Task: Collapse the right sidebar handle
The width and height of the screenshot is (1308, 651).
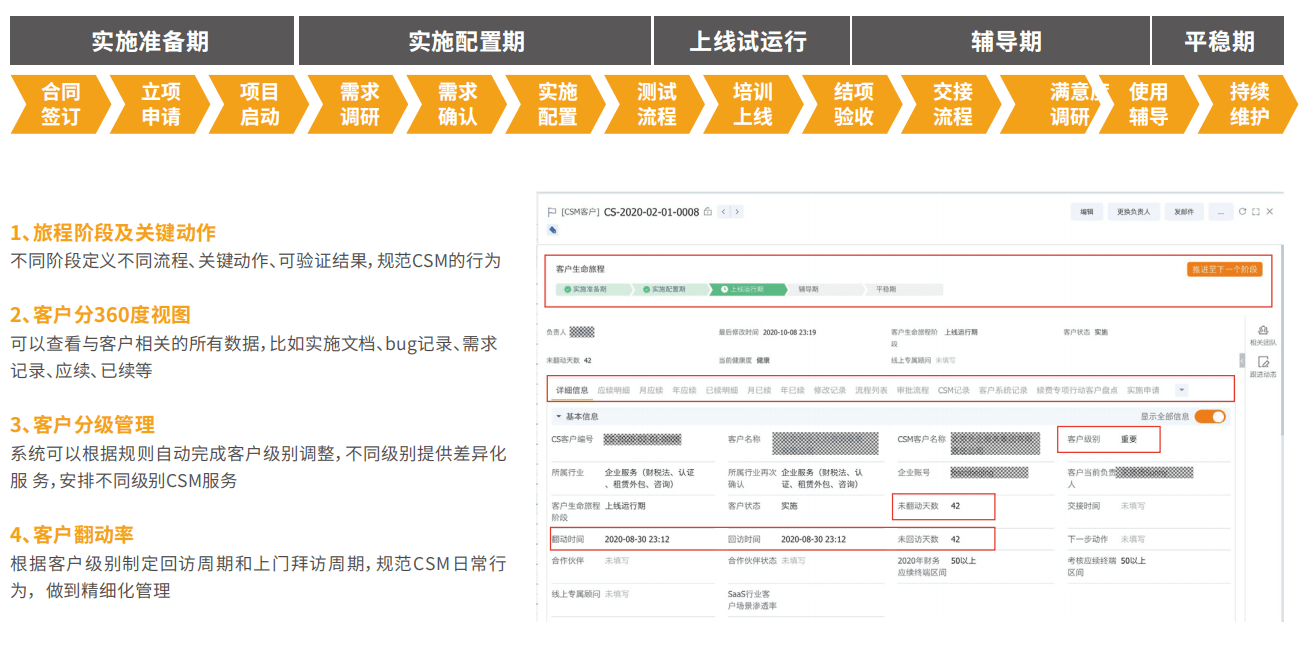Action: 1242,360
